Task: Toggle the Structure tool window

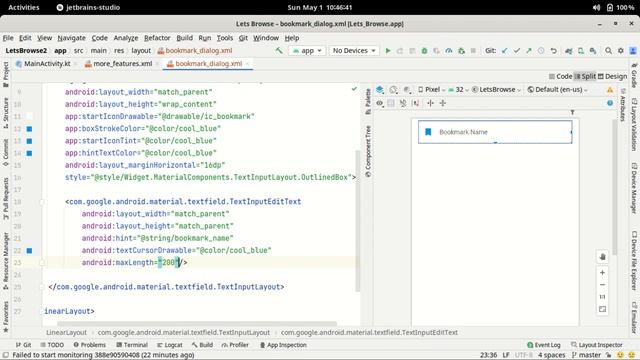Action: (x=6, y=113)
